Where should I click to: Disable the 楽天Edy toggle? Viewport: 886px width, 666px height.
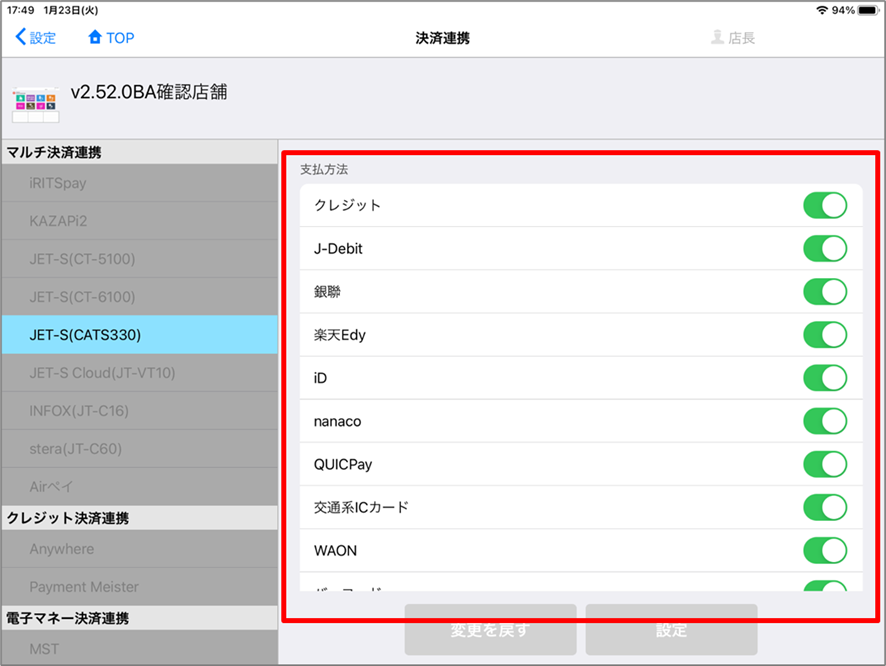[x=825, y=334]
